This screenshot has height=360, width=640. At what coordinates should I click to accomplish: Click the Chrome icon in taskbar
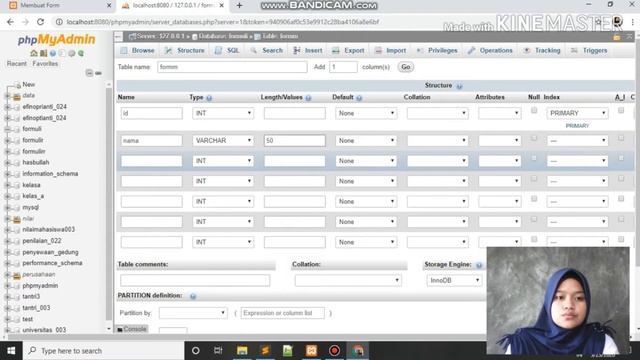coord(358,351)
